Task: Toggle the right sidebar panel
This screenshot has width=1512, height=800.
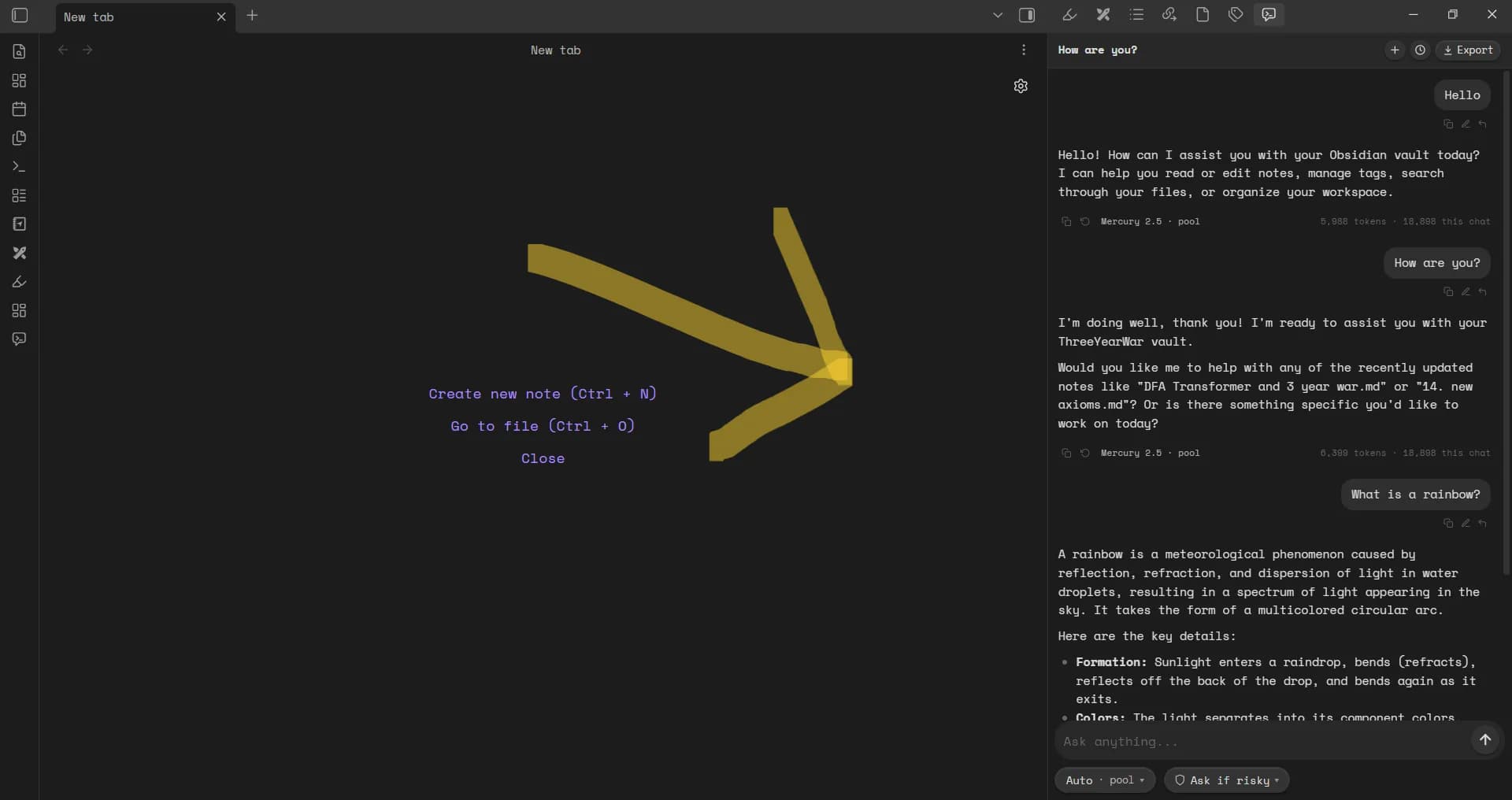Action: 1027,15
